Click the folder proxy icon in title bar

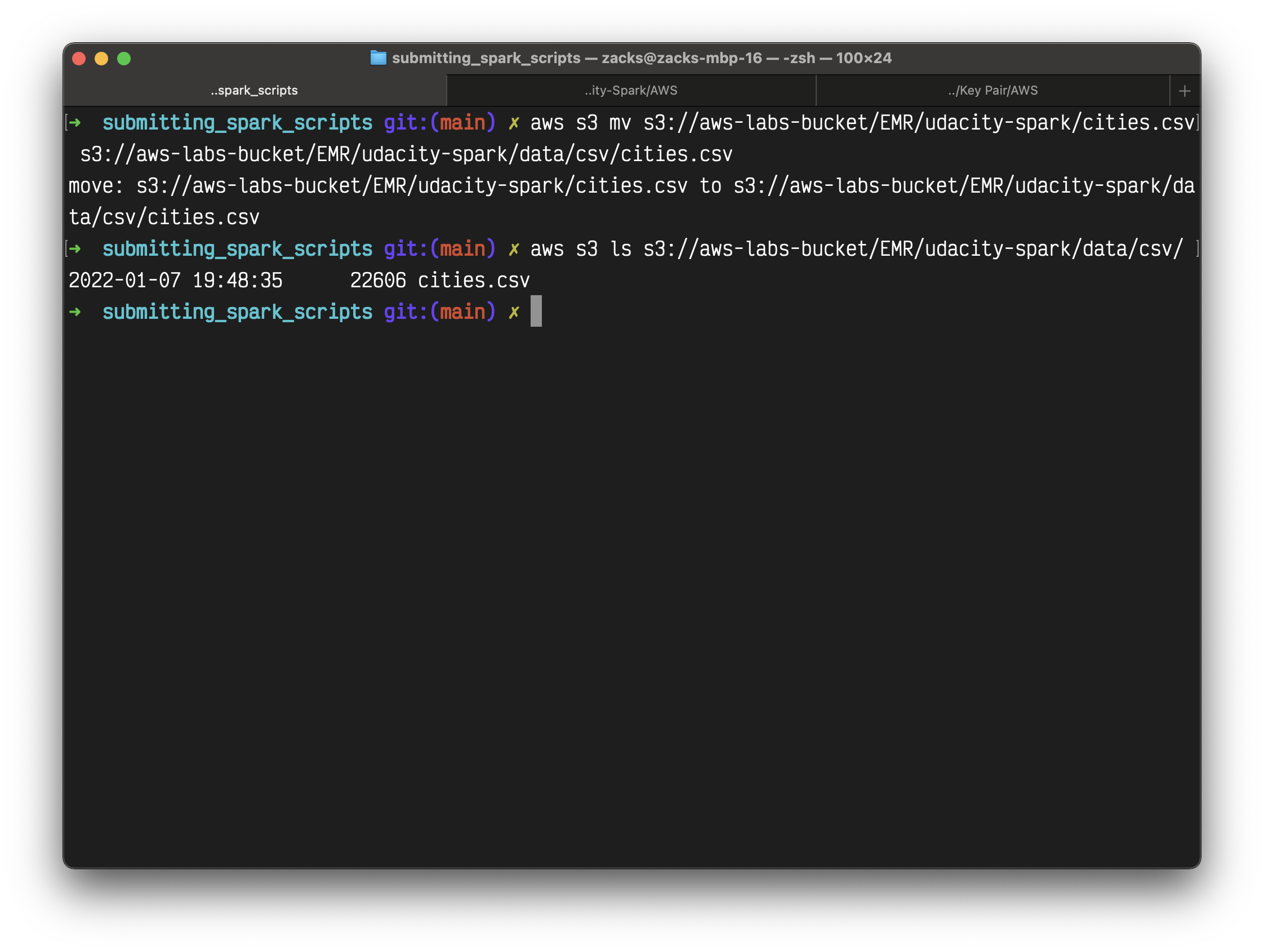tap(378, 57)
